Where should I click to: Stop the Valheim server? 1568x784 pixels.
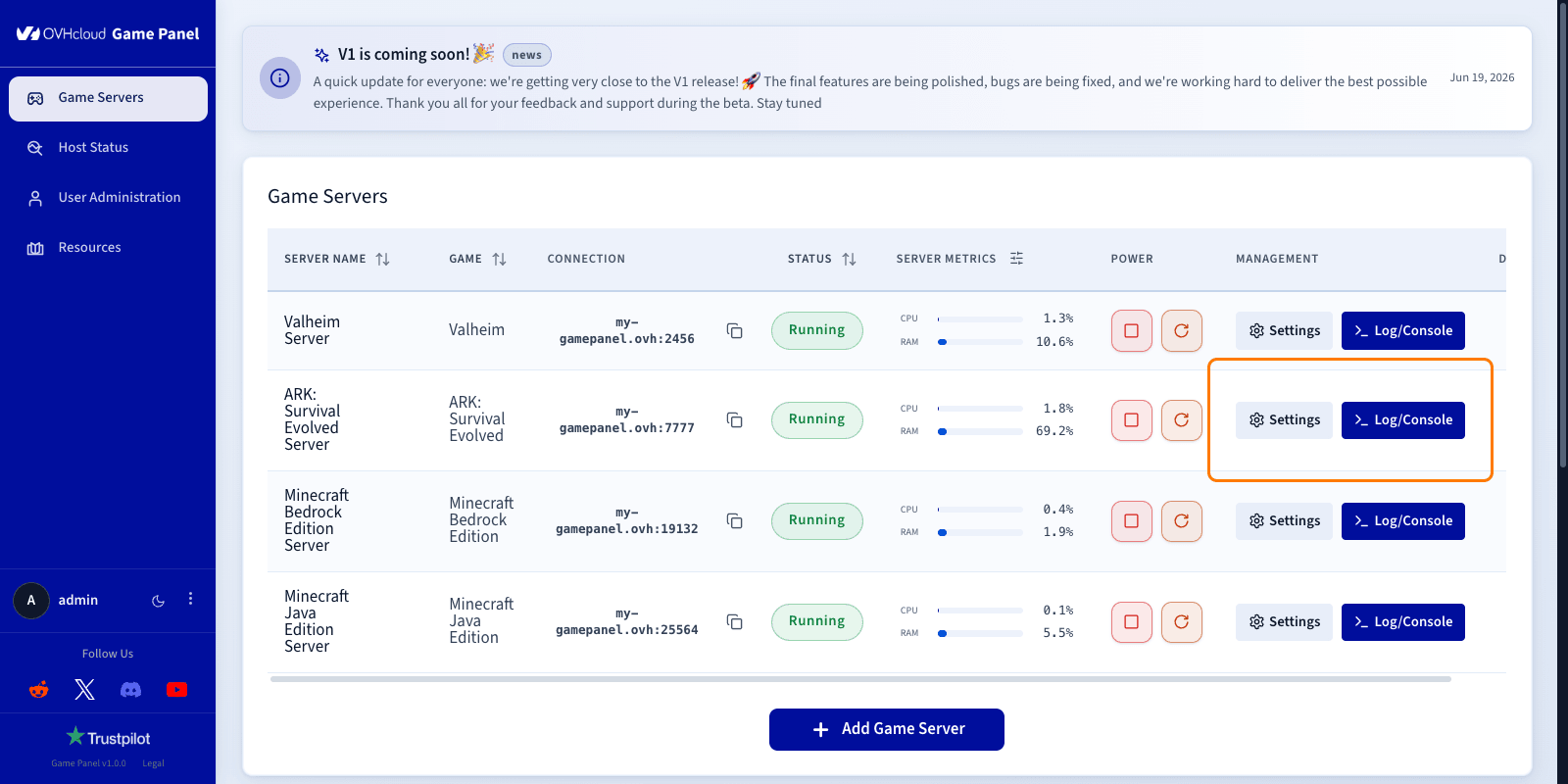tap(1132, 330)
